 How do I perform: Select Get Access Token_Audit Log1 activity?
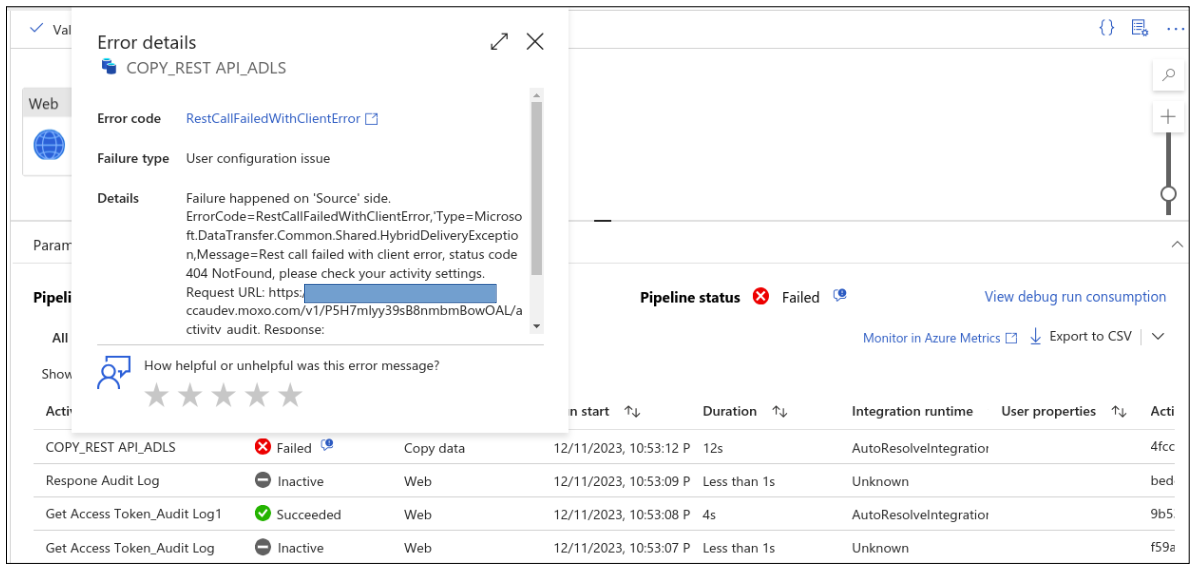134,514
